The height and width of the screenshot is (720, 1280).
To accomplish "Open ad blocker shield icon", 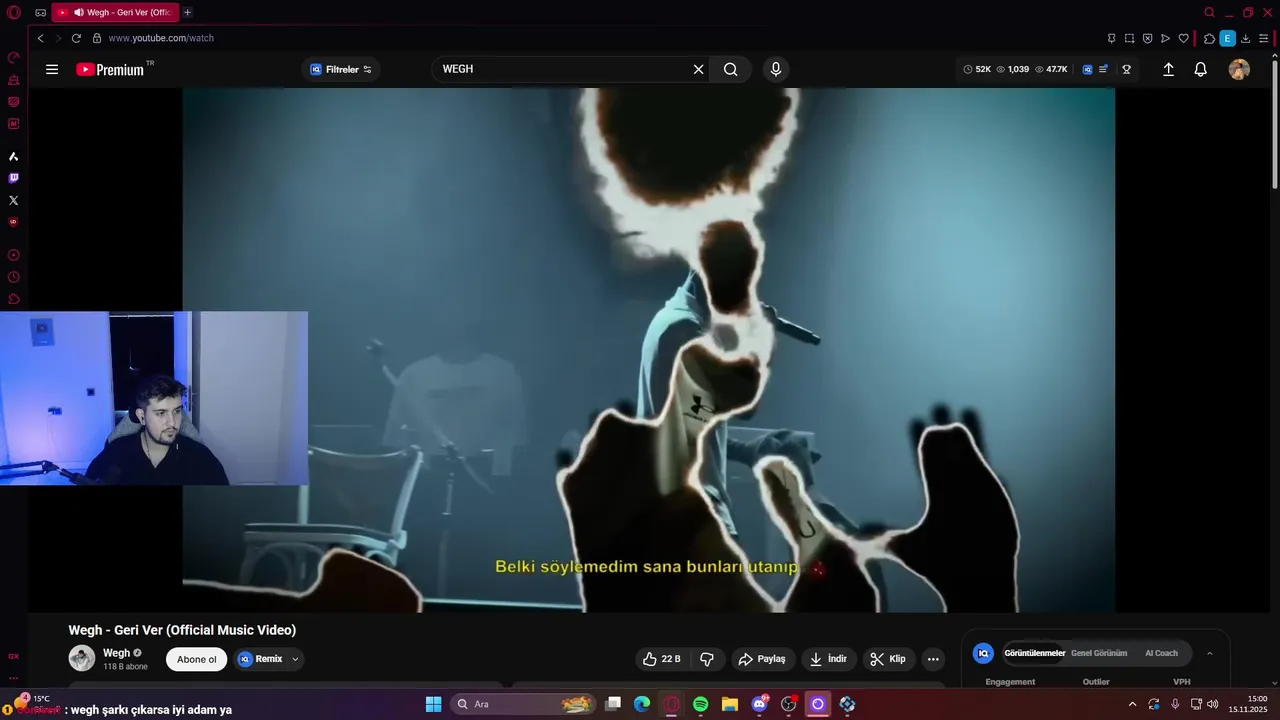I will [1147, 38].
